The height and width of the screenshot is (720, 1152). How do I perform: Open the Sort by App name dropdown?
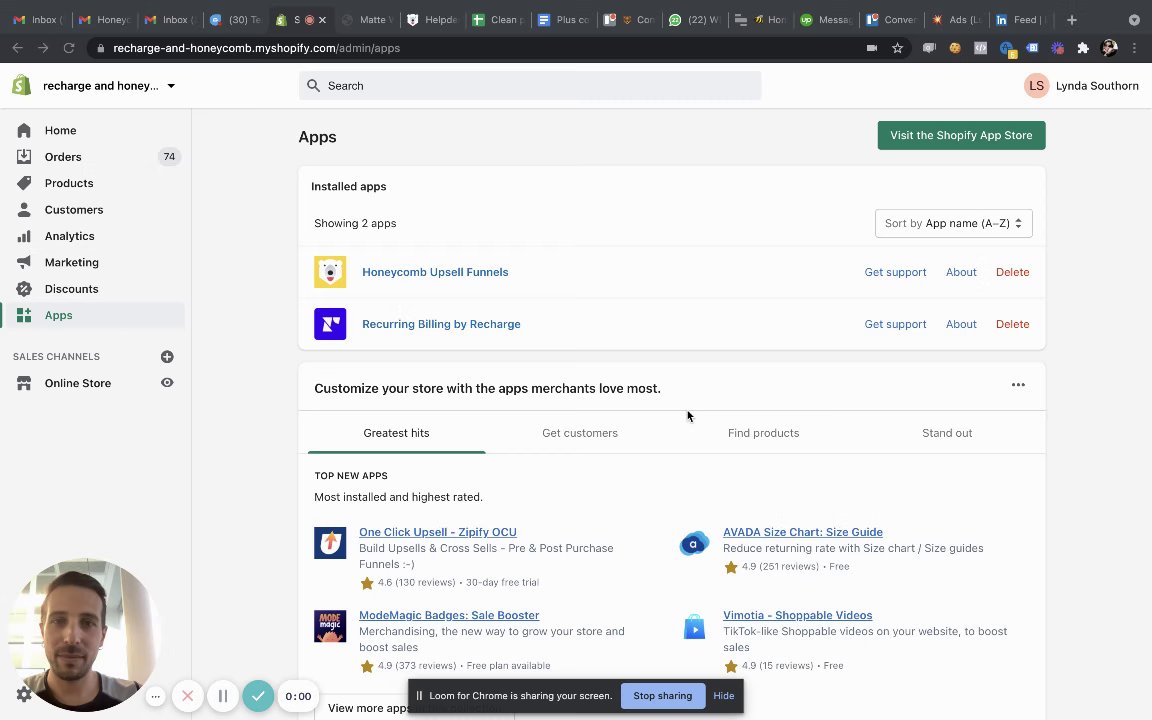click(954, 223)
